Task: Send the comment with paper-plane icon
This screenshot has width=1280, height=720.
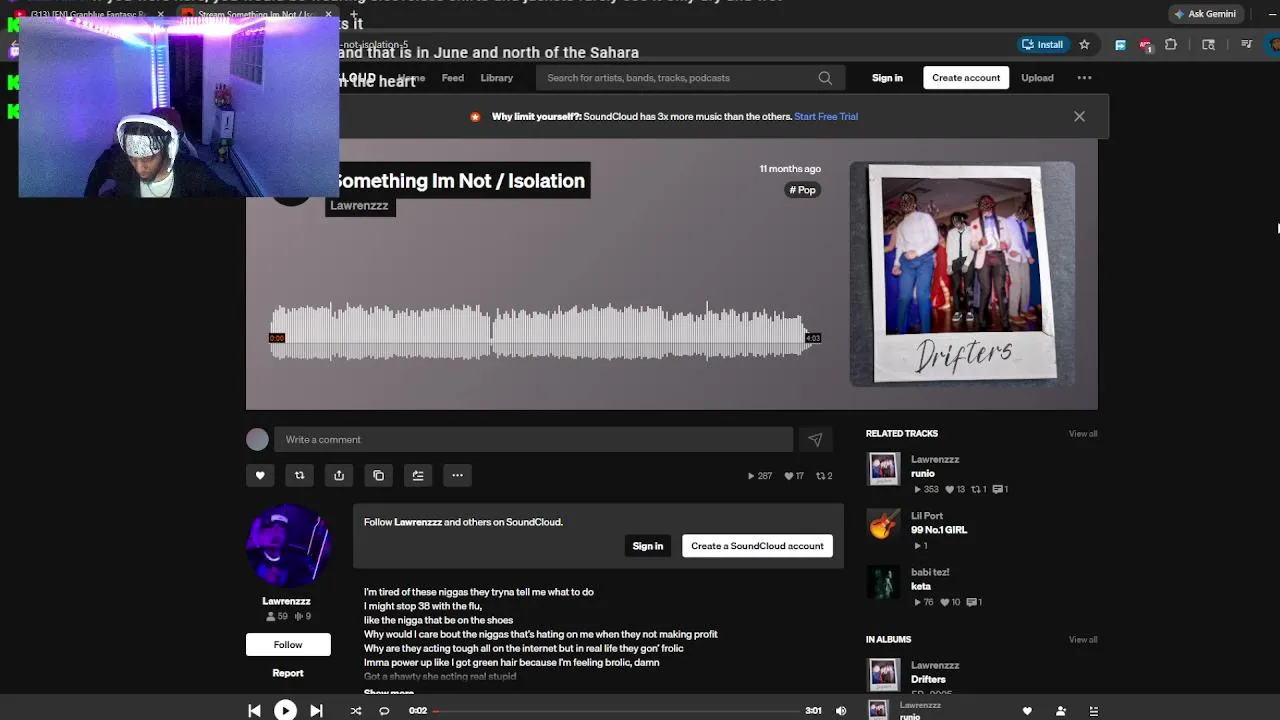Action: pyautogui.click(x=815, y=439)
